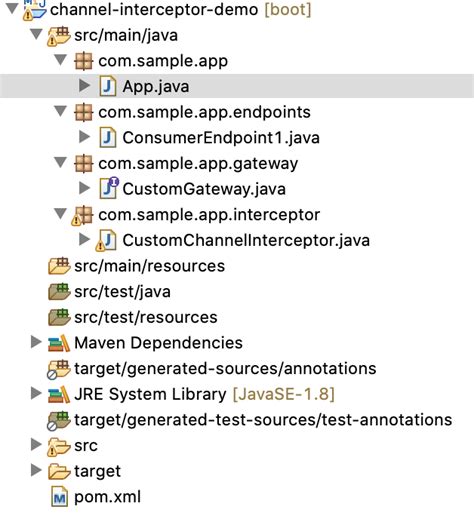Collapse the com.sample.app.interceptor package
This screenshot has height=531, width=474.
coord(61,214)
